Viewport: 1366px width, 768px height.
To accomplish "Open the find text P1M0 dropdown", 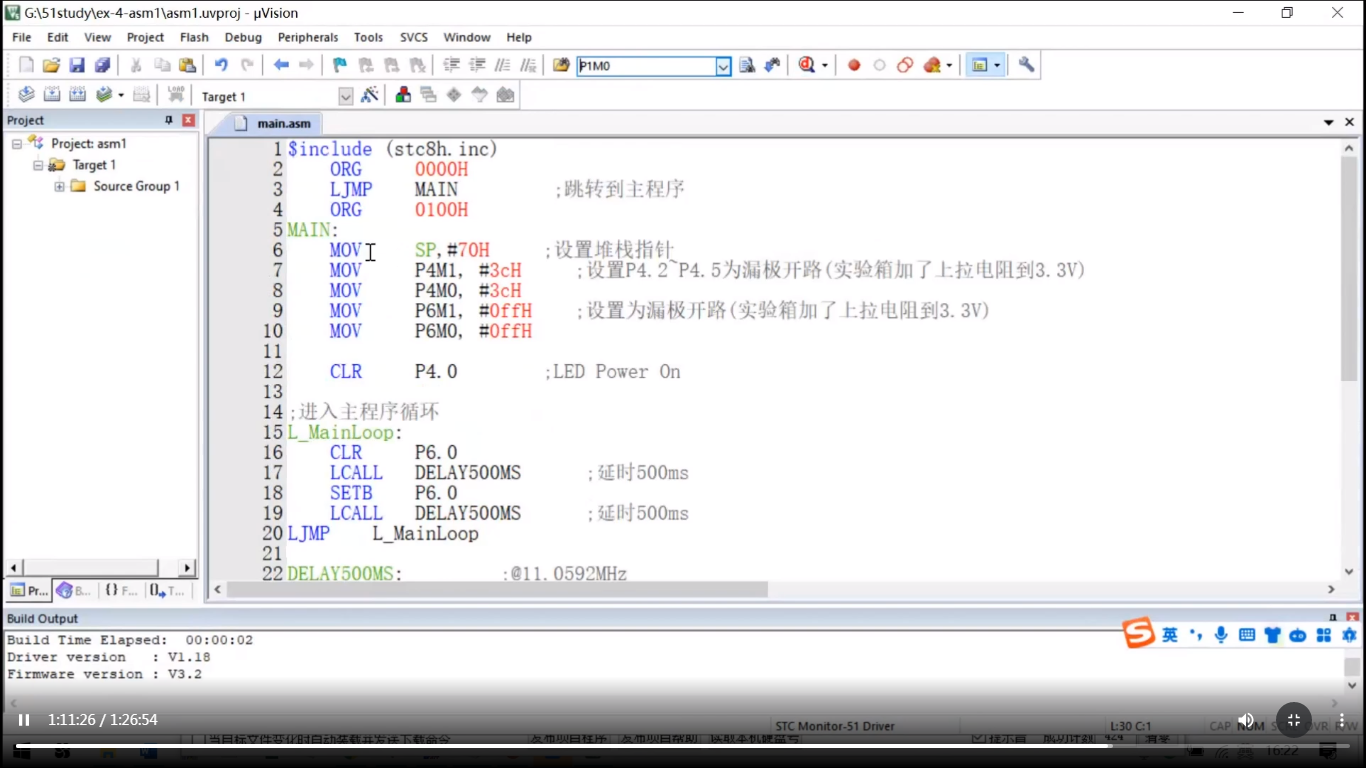I will 723,66.
